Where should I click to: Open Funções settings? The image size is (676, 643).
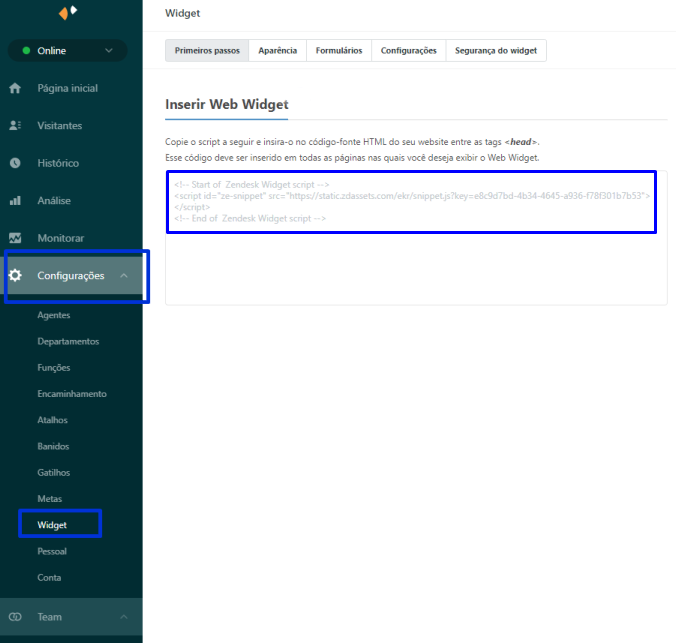coord(54,368)
